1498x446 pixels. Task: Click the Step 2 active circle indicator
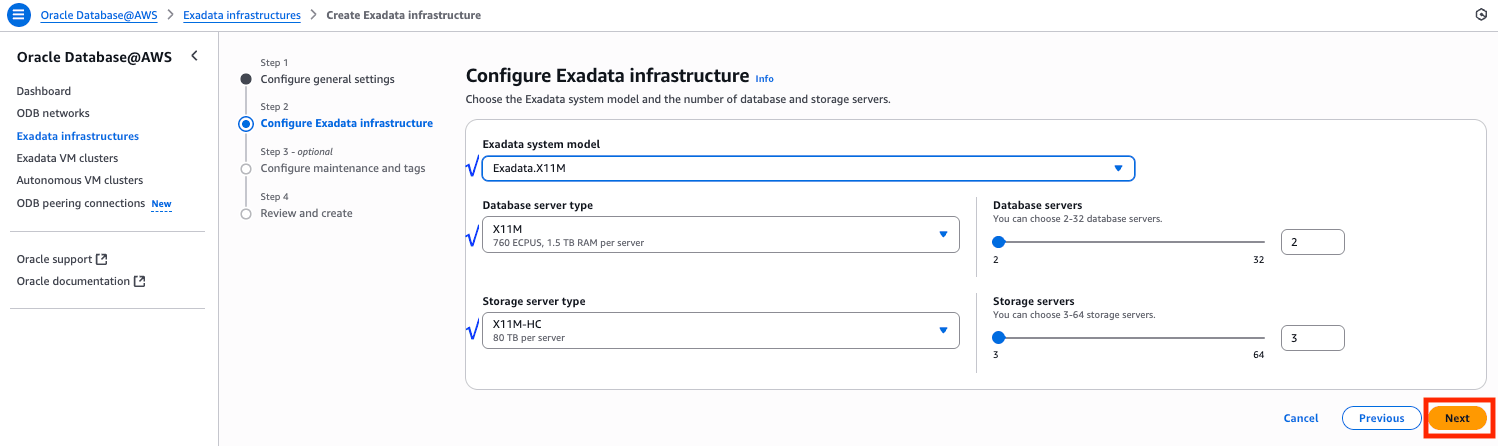pos(246,124)
